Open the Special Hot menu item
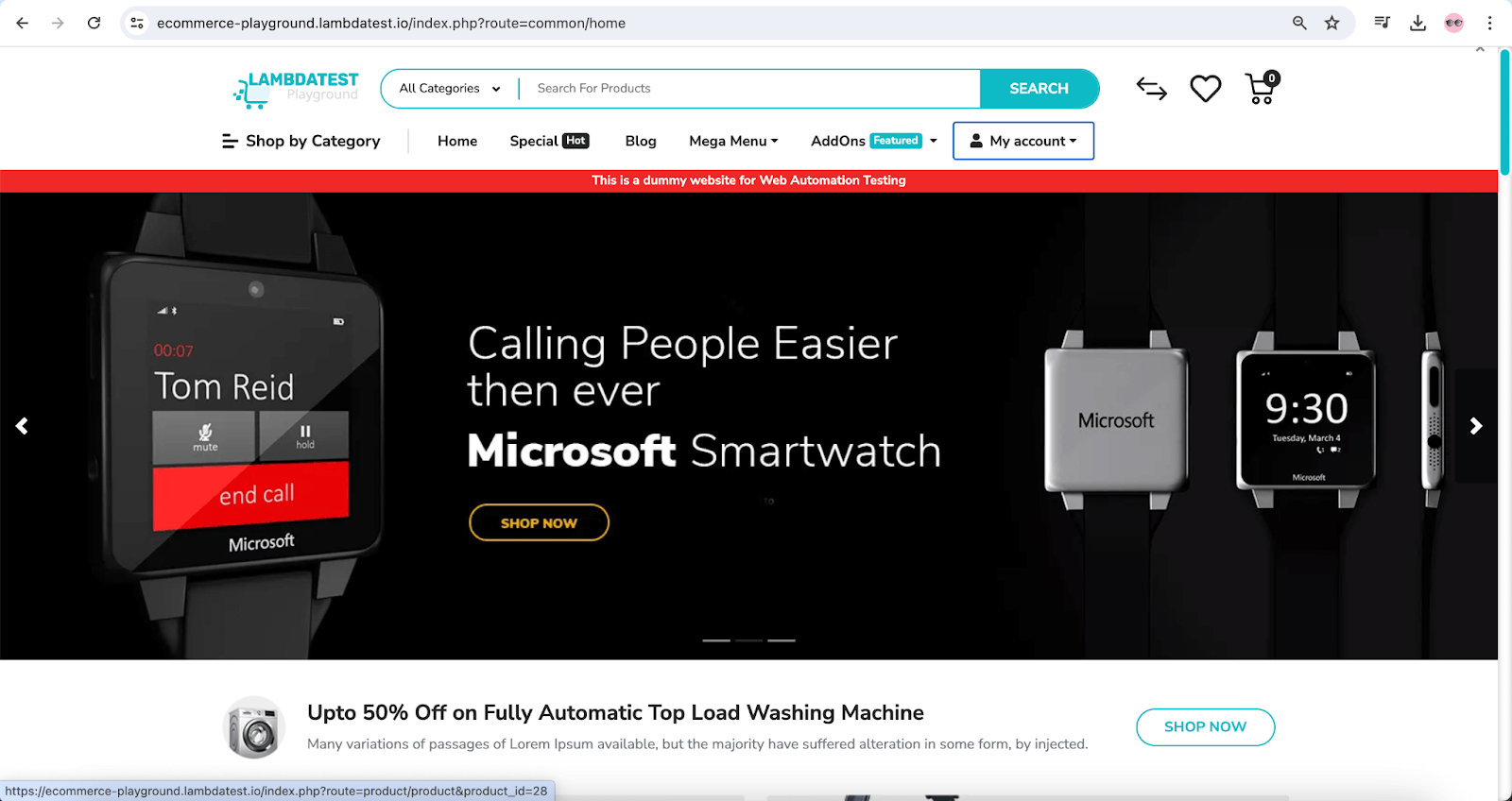This screenshot has width=1512, height=801. (x=549, y=141)
